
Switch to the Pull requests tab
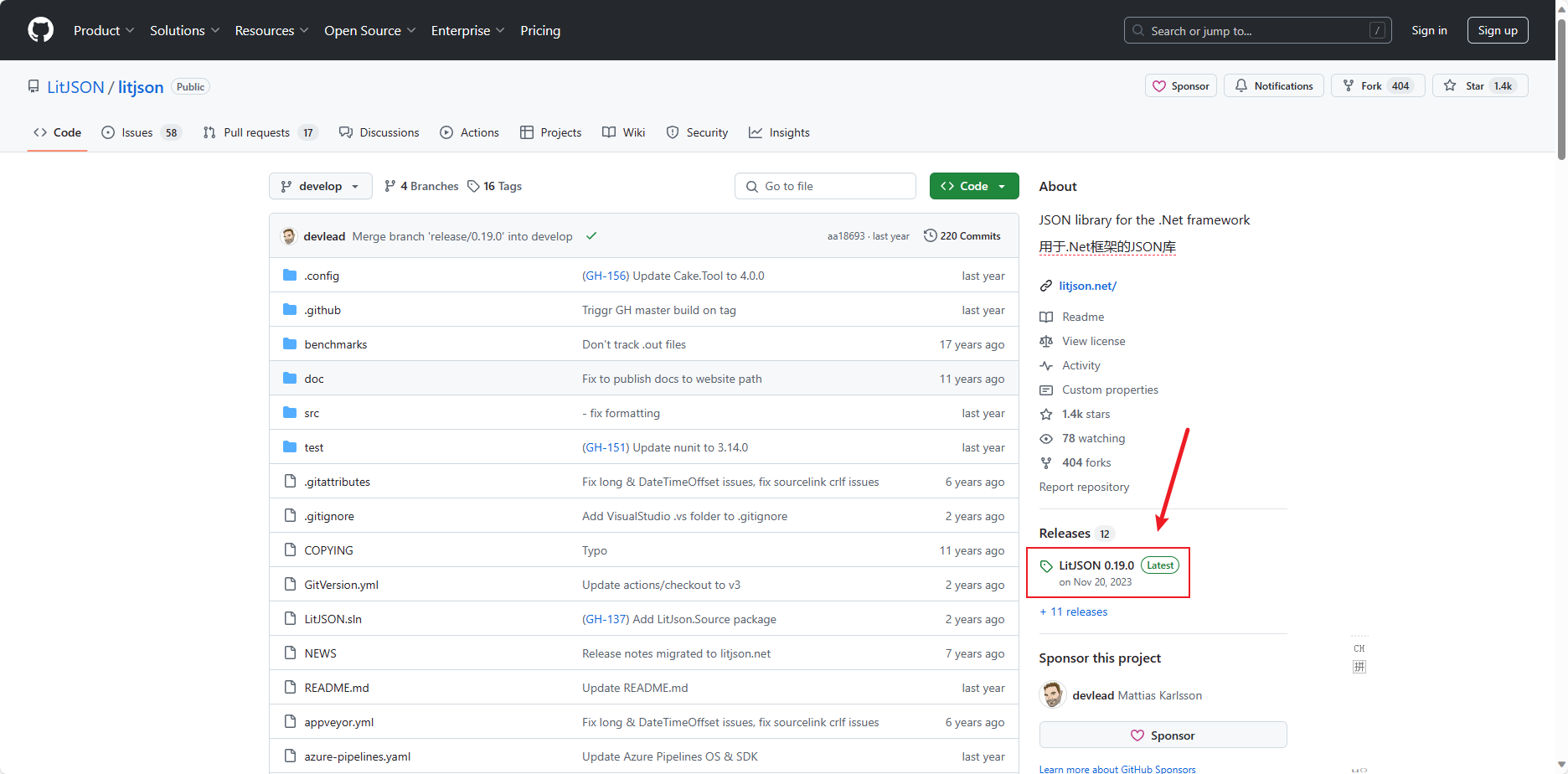[260, 132]
